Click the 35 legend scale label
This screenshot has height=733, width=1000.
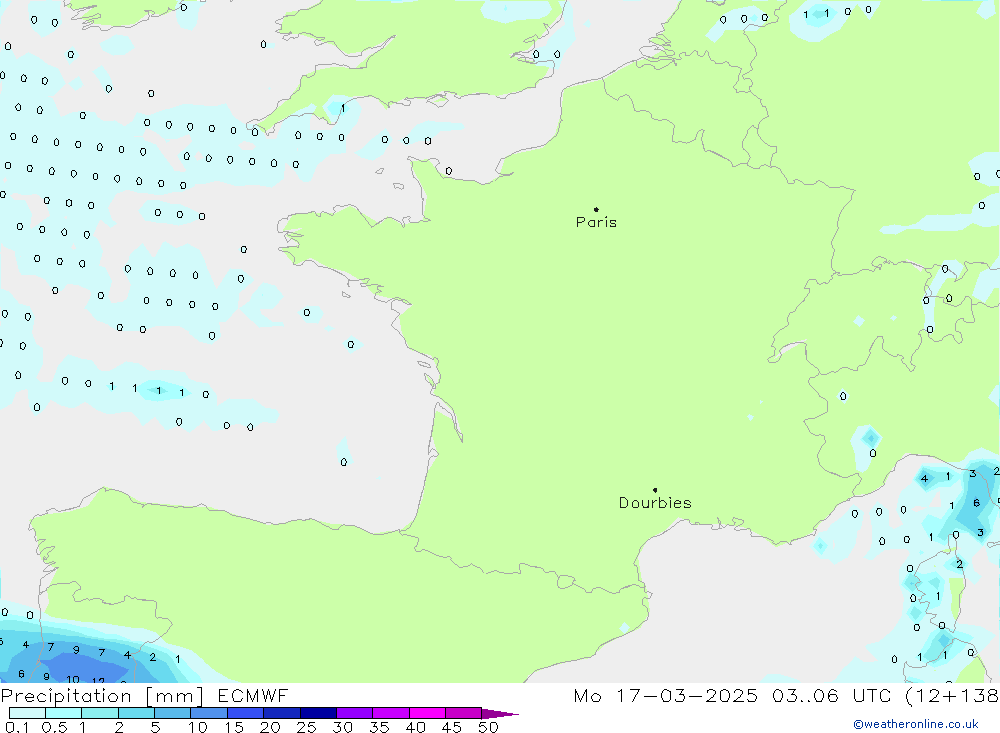pyautogui.click(x=379, y=727)
